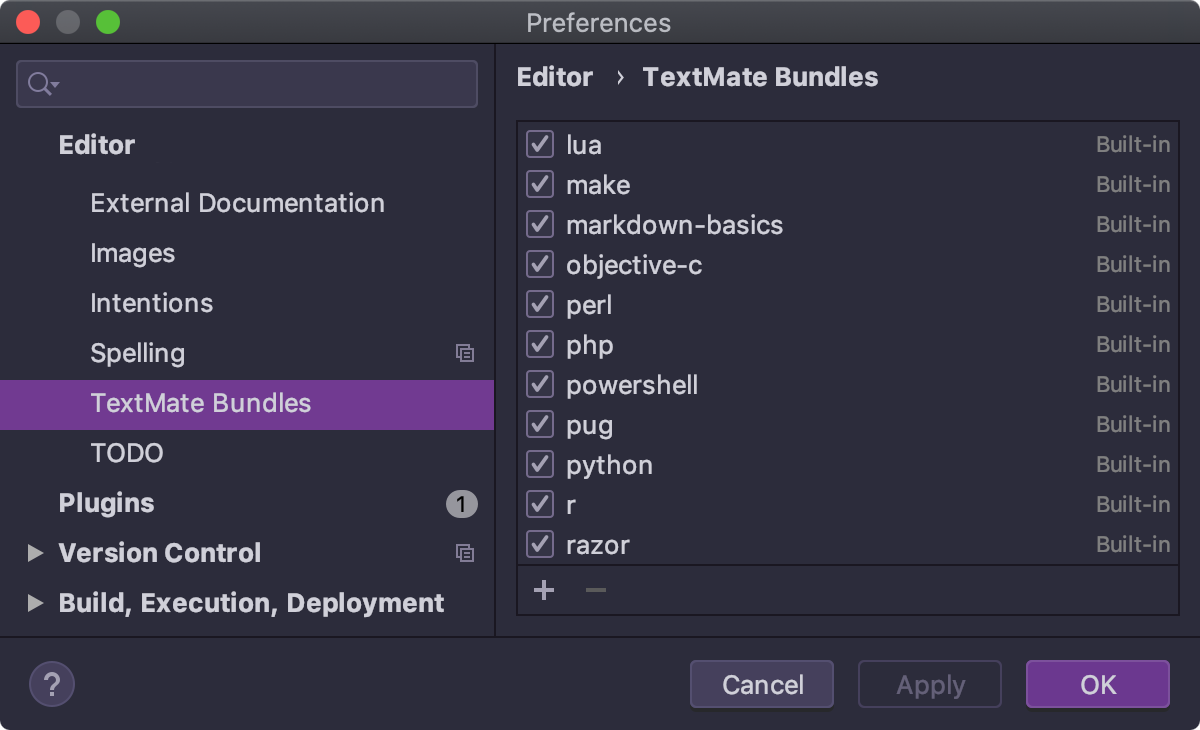Click the Built-in label on the lua row
The height and width of the screenshot is (730, 1200).
click(x=1133, y=144)
